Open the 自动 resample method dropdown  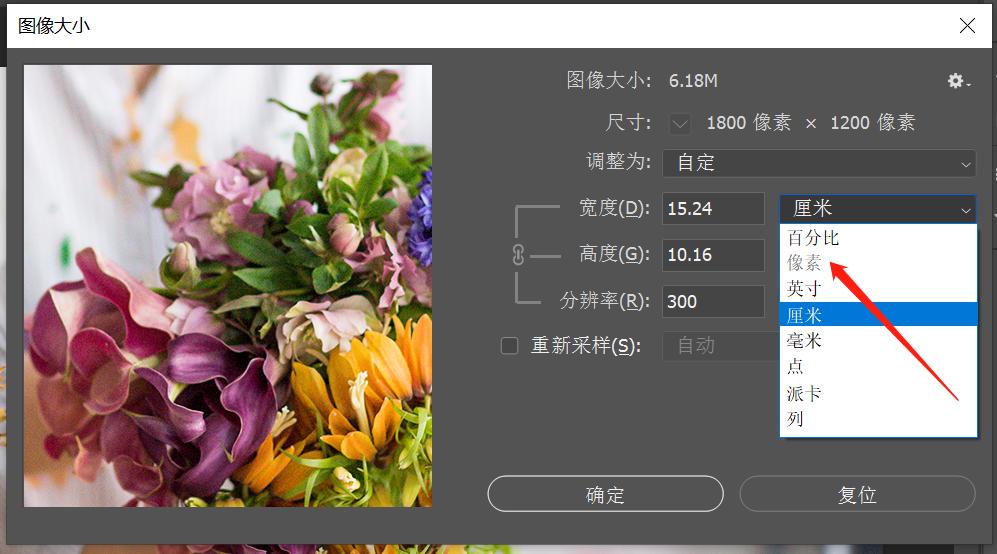click(x=720, y=346)
